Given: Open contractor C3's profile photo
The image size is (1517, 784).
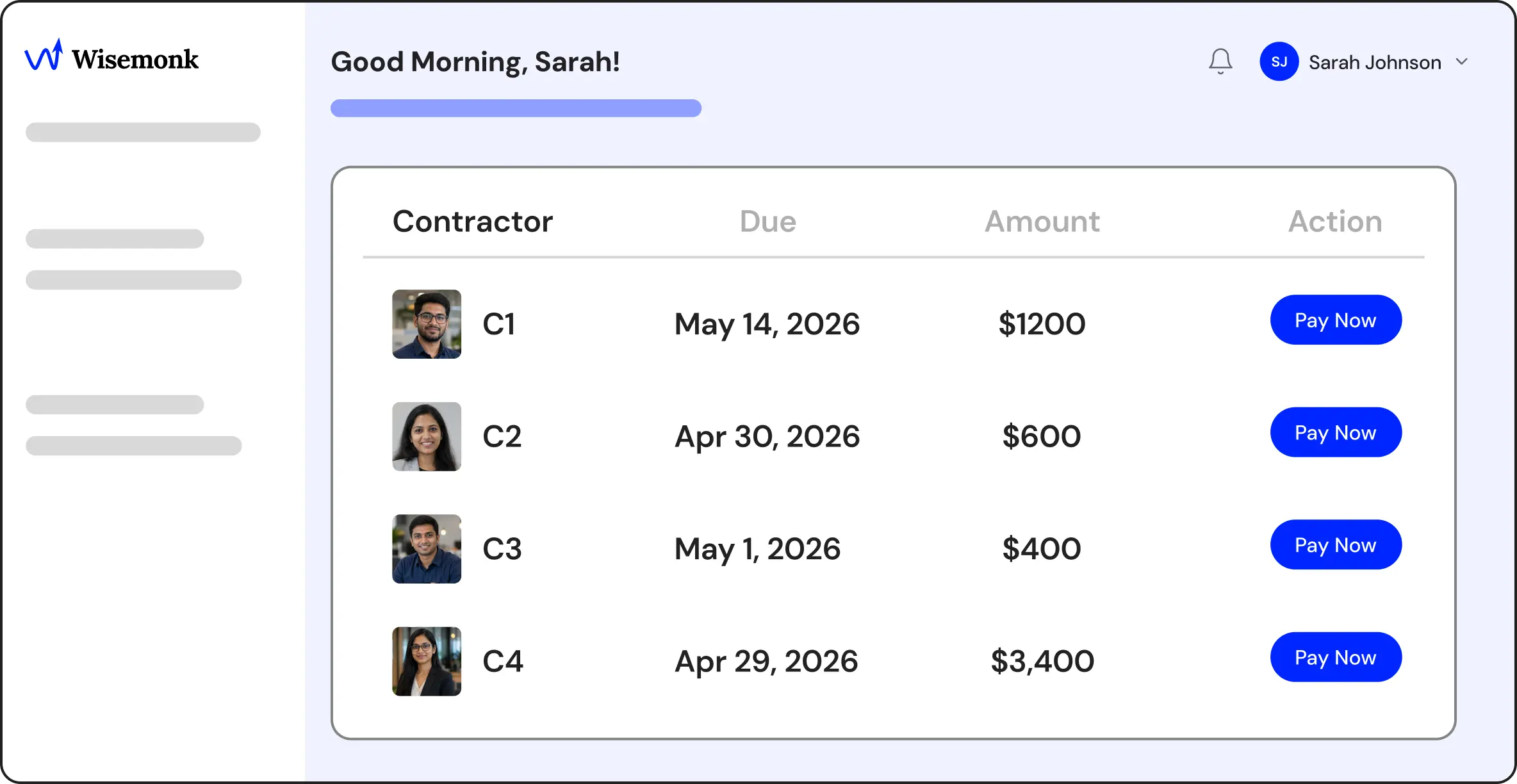Looking at the screenshot, I should (427, 549).
